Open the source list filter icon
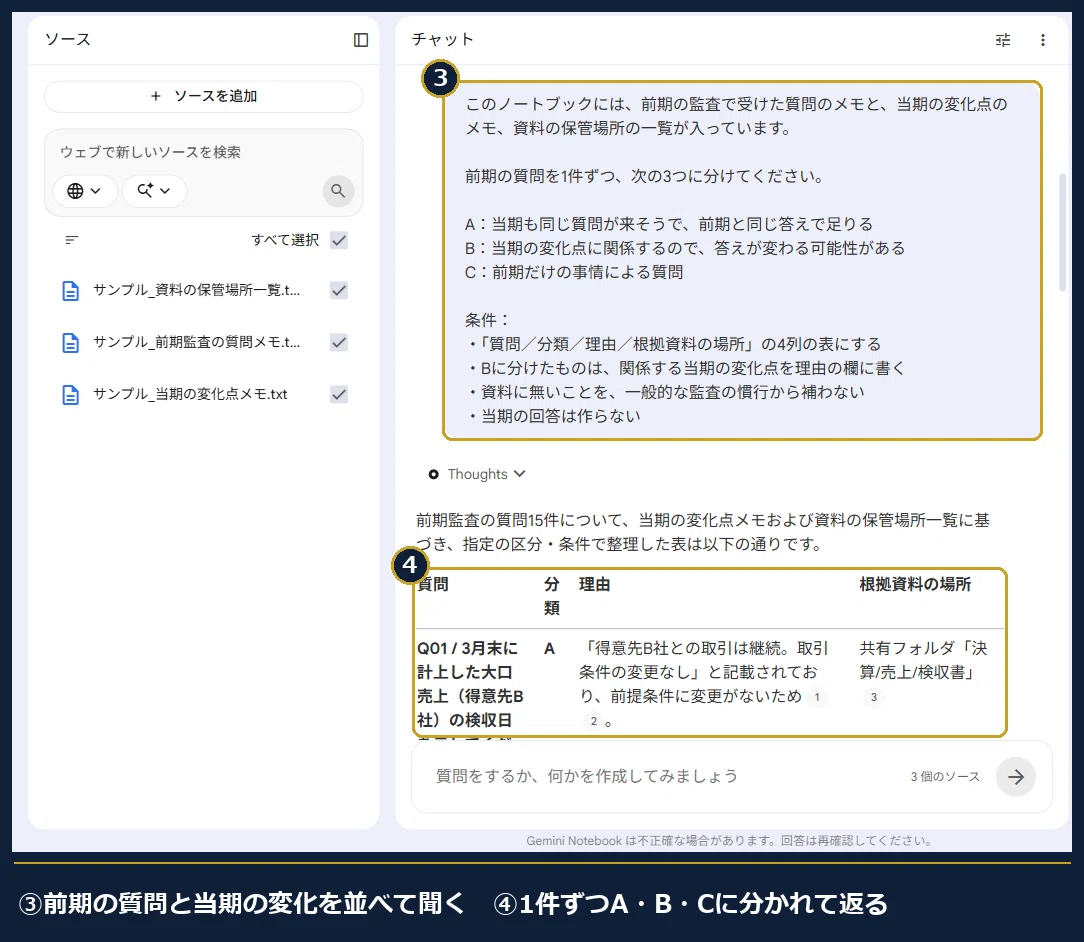The height and width of the screenshot is (942, 1084). 71,240
